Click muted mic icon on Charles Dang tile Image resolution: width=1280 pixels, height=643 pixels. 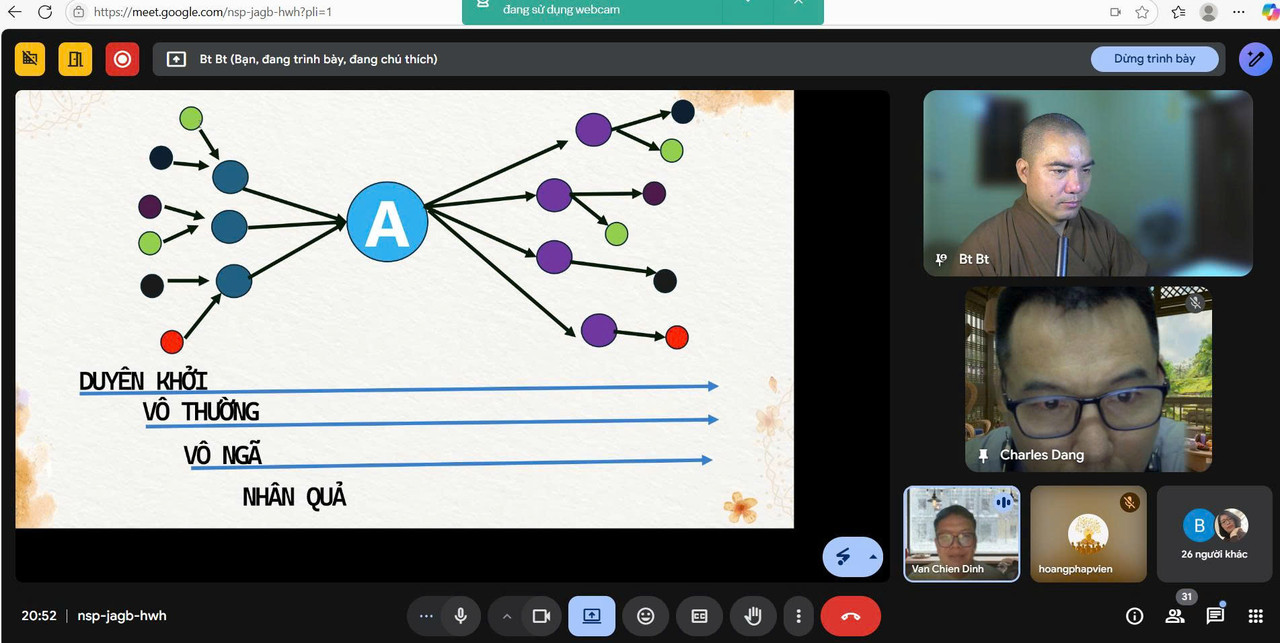click(1194, 302)
